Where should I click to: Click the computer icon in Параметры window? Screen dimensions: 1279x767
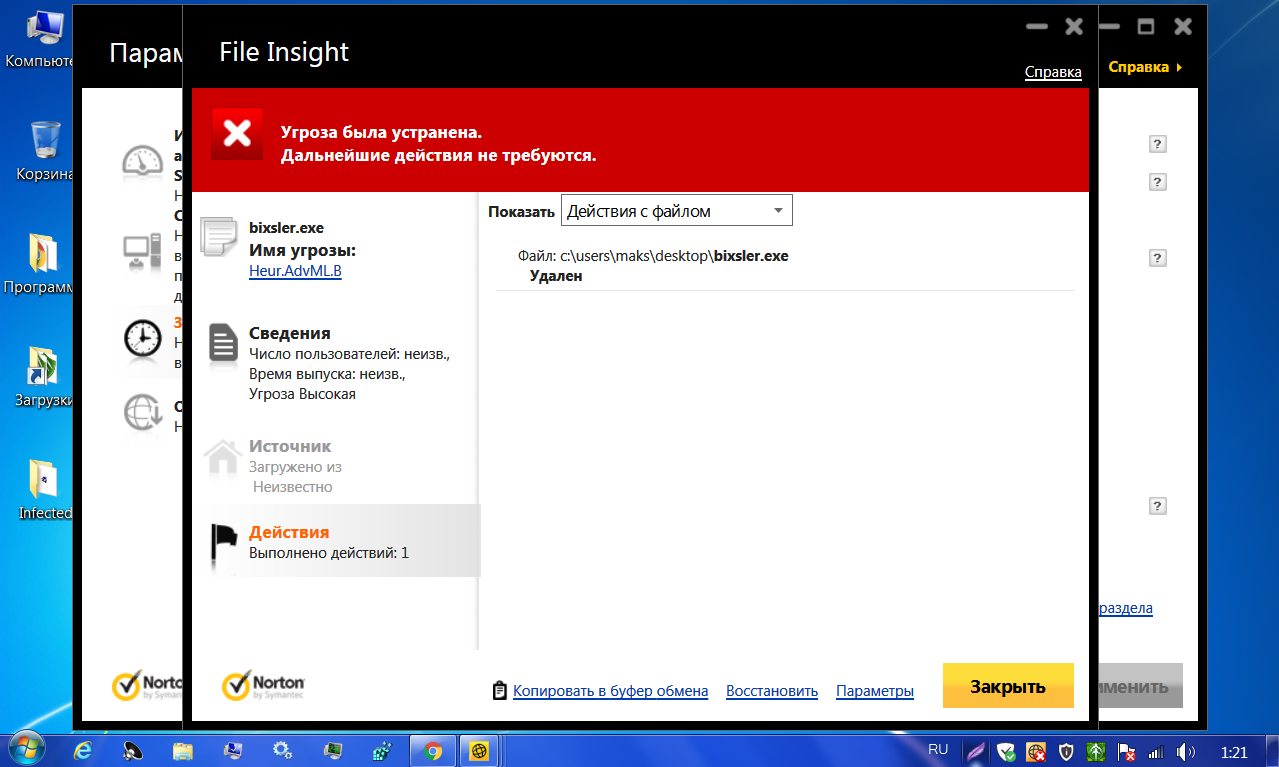[142, 250]
